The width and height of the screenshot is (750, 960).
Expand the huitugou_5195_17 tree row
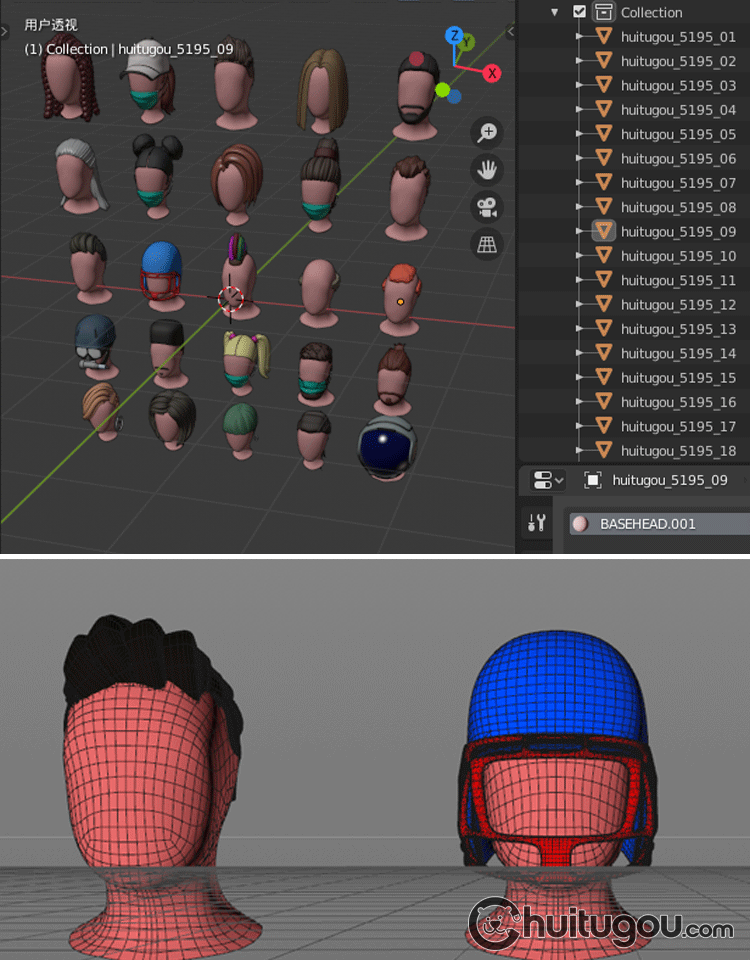[579, 426]
